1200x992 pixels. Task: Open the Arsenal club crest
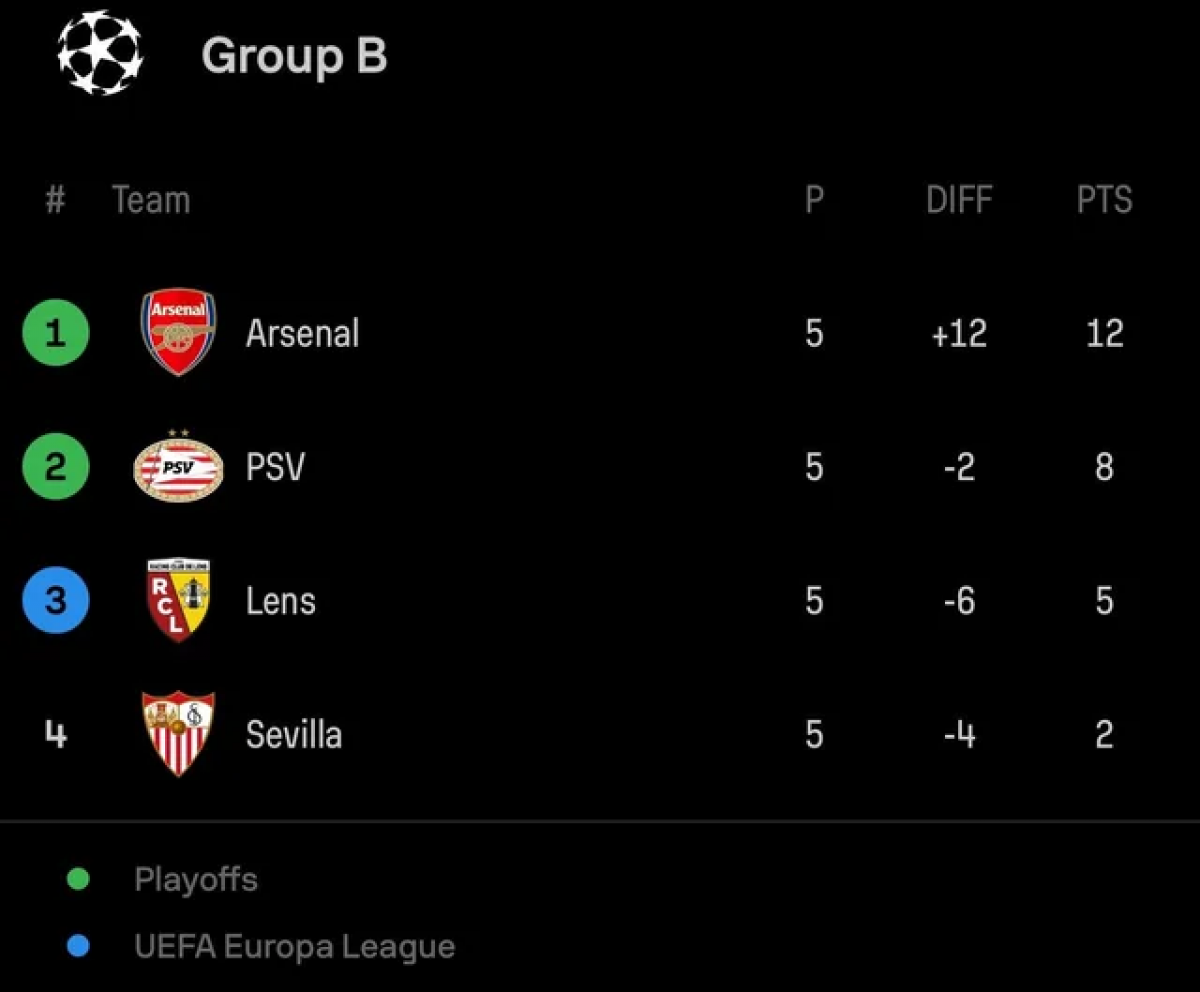[x=178, y=332]
